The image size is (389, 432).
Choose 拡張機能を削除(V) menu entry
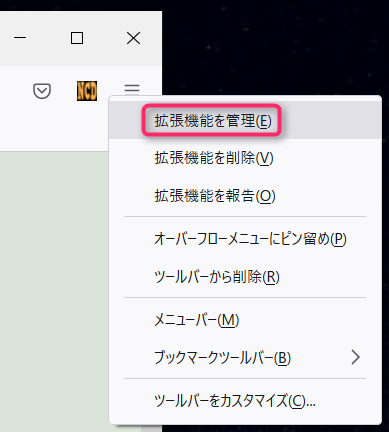(x=245, y=158)
